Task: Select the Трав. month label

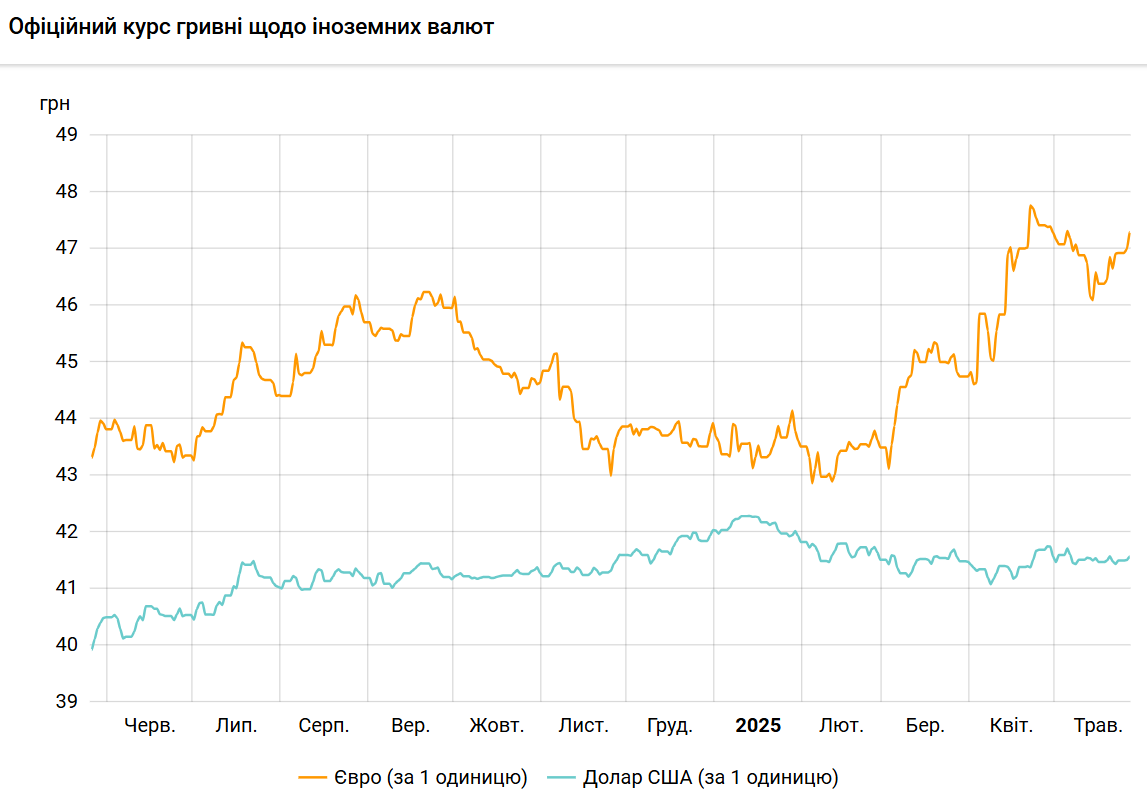Action: 1098,726
